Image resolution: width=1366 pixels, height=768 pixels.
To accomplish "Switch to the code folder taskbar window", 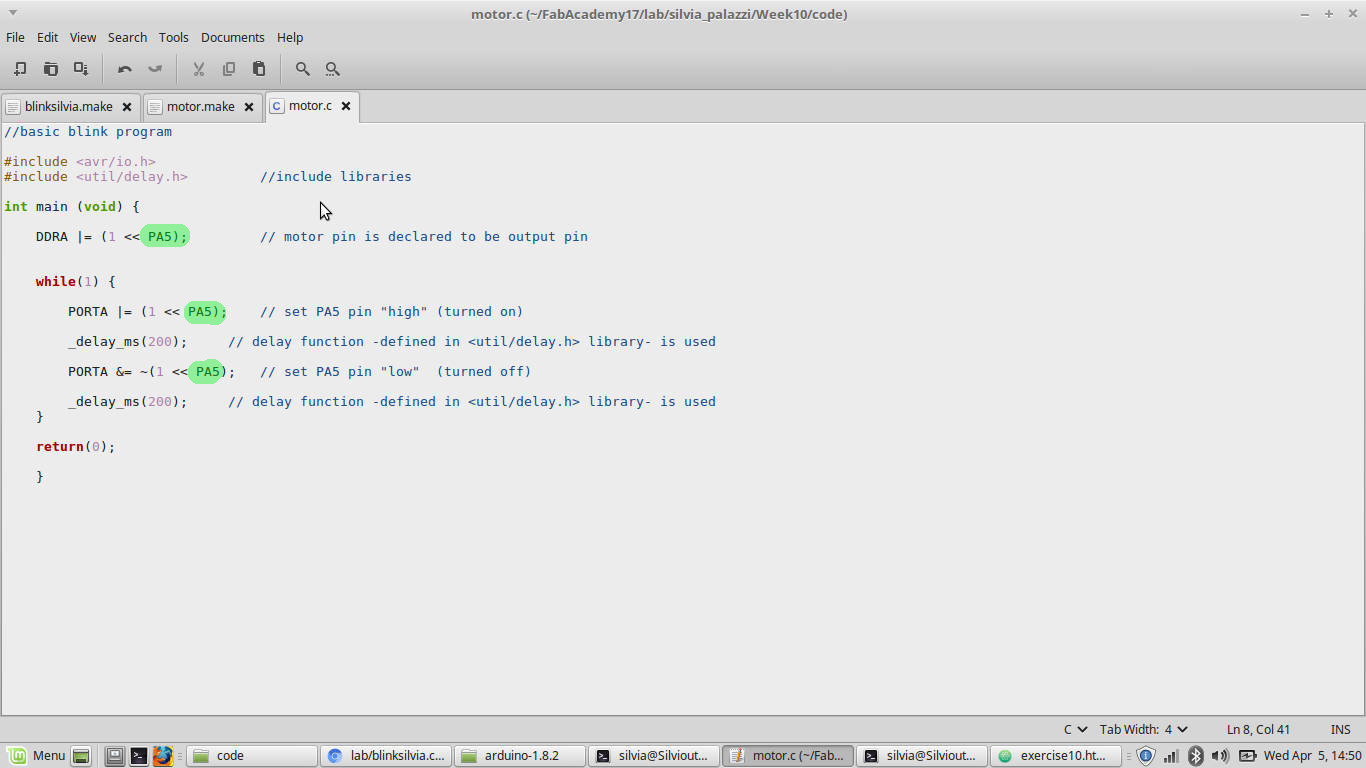I will [252, 756].
